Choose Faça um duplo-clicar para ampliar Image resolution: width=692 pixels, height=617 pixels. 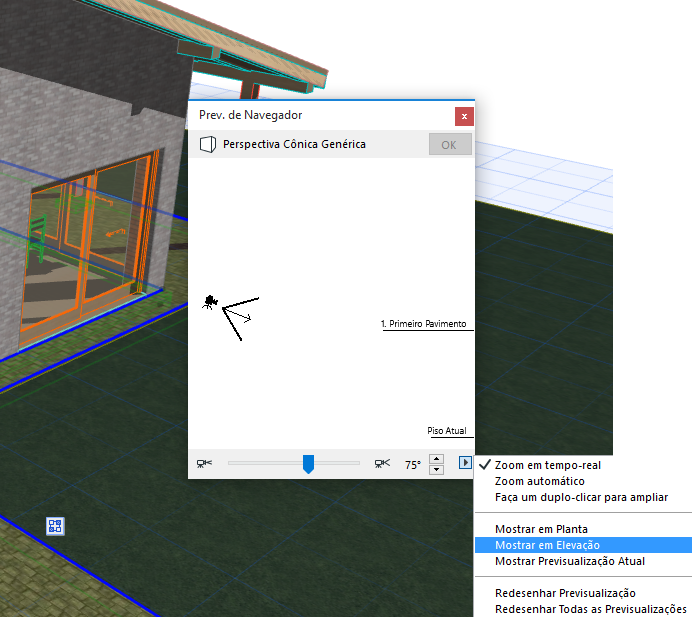pyautogui.click(x=581, y=497)
